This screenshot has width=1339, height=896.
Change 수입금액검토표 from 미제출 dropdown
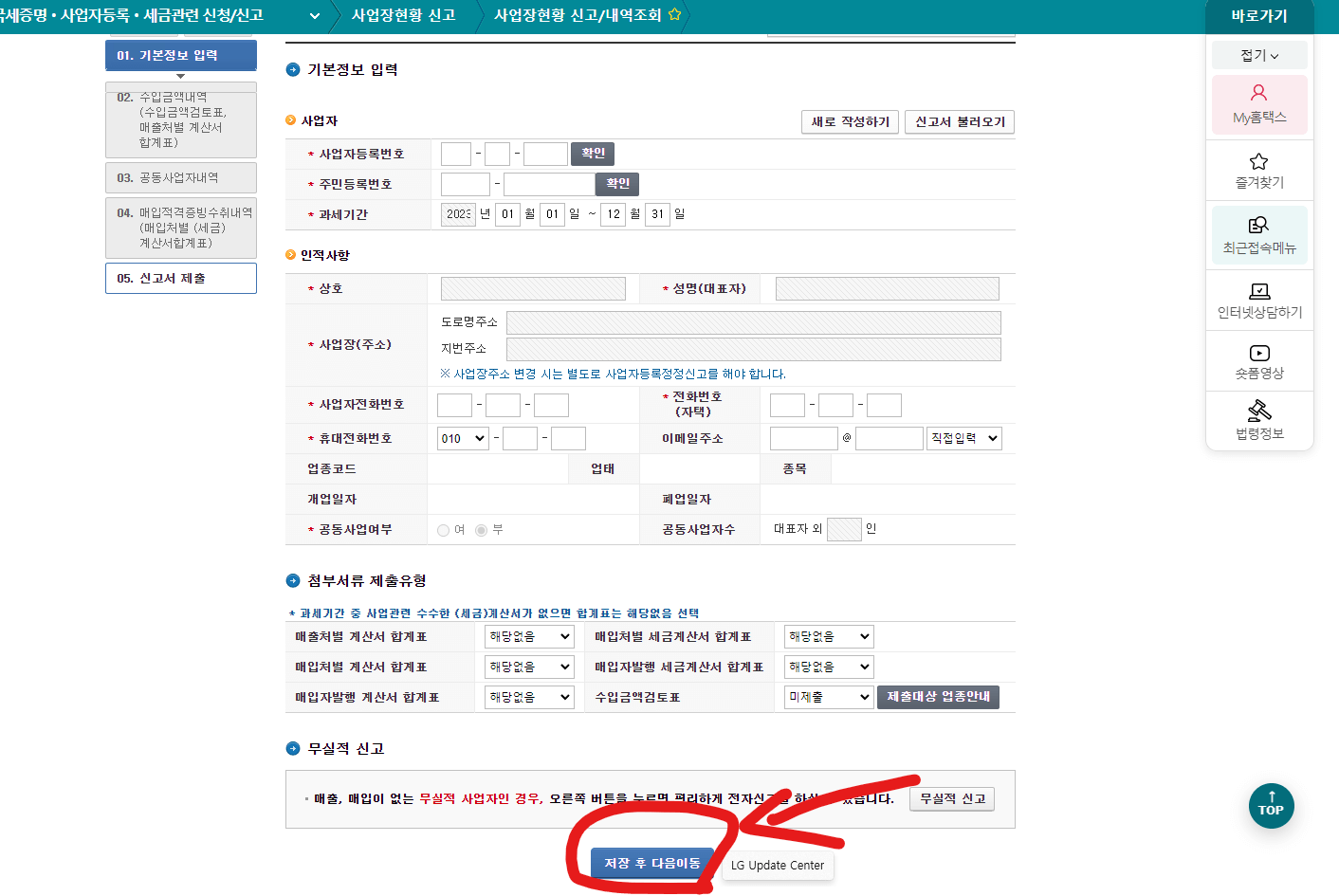[828, 696]
